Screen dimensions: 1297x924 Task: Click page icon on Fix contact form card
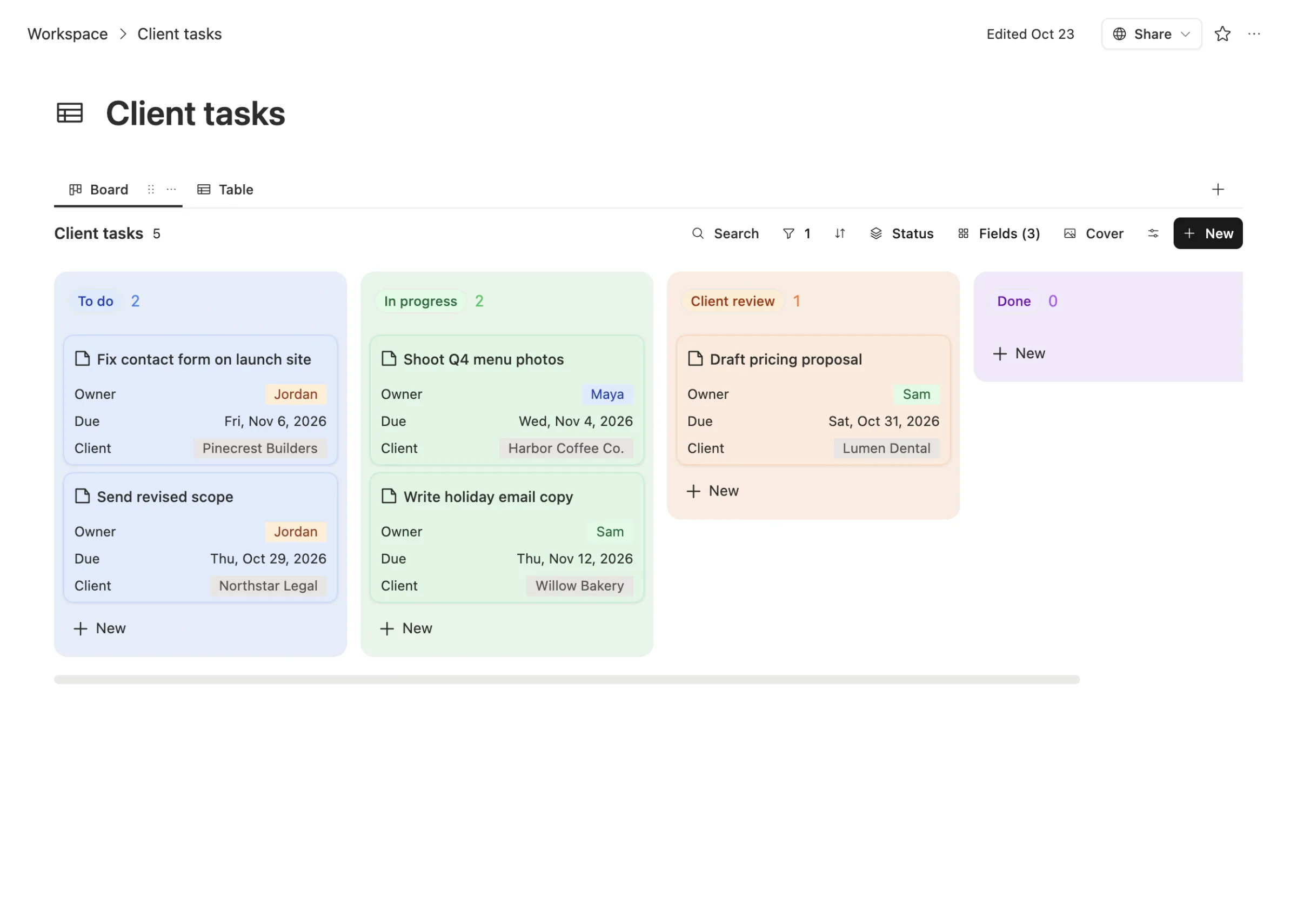pyautogui.click(x=83, y=358)
